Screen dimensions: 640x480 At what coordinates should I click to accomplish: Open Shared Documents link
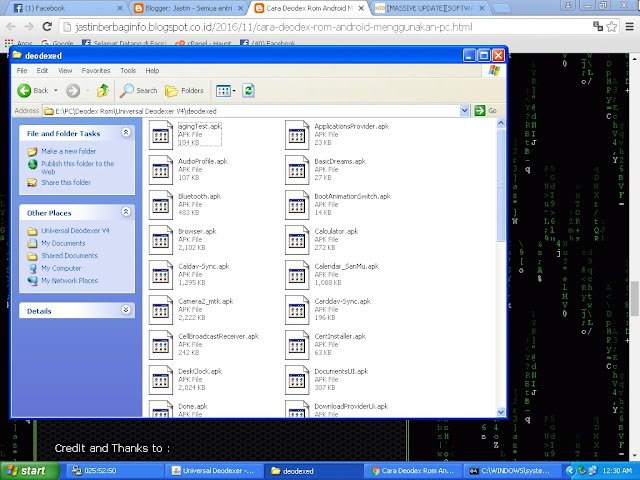(69, 256)
